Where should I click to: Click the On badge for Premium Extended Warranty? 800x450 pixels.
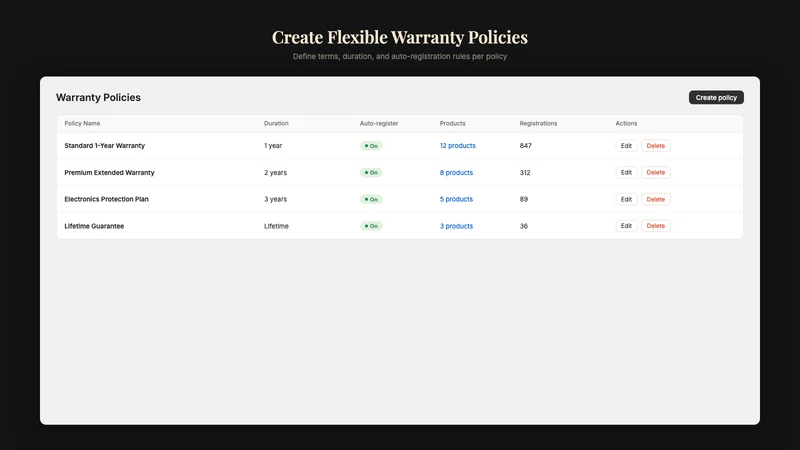tap(371, 172)
